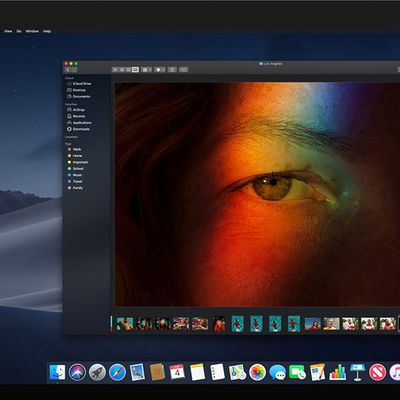Switch Finder to icon view

[x=115, y=70]
